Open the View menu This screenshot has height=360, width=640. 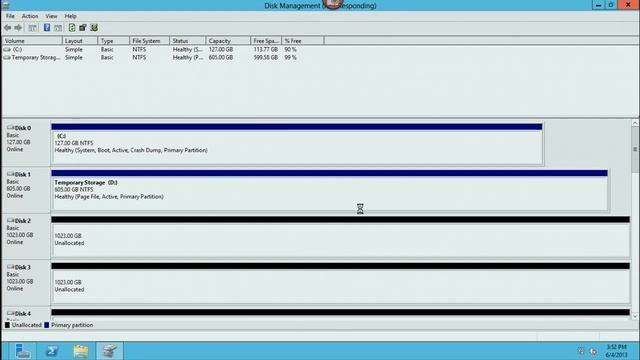(x=51, y=16)
